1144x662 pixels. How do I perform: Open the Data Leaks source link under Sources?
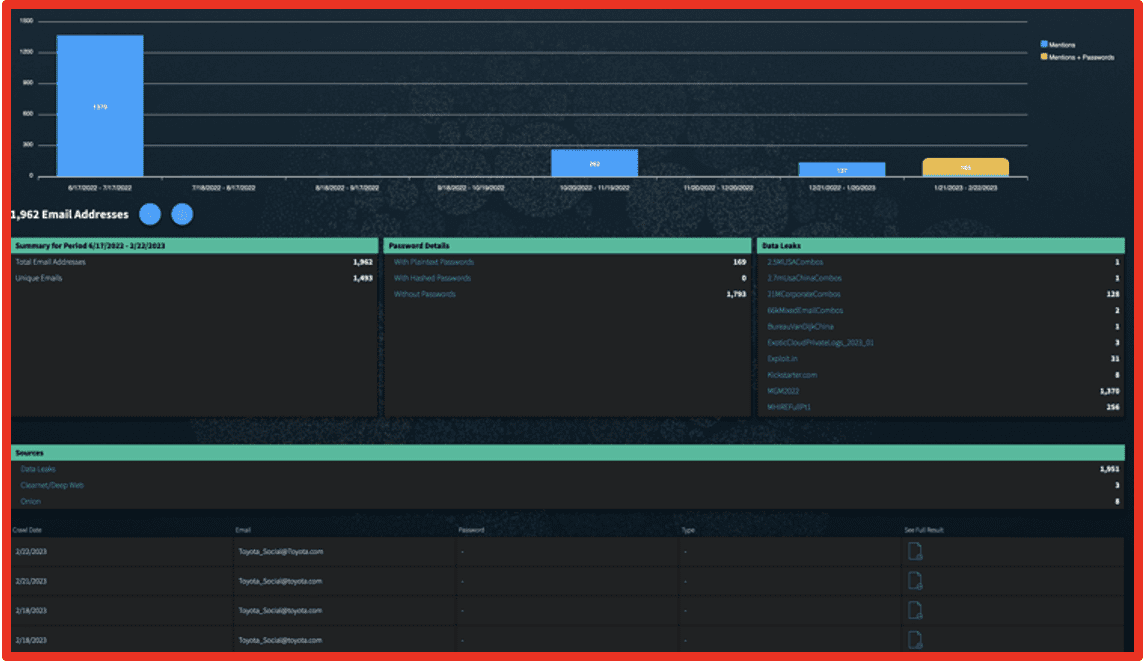click(38, 469)
